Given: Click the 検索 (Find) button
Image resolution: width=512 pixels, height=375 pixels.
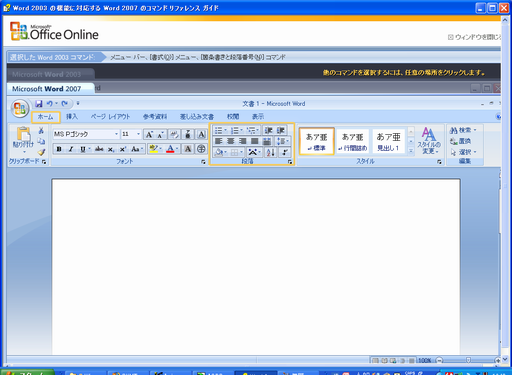Looking at the screenshot, I should click(x=463, y=130).
